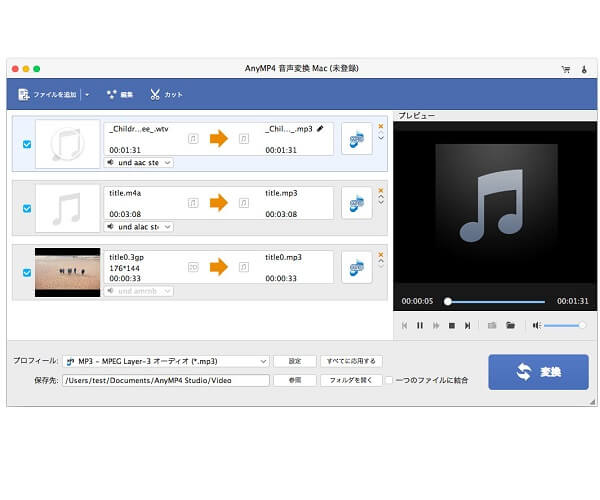
Task: Click Apply to All (すべてに応用する) button
Action: [351, 361]
